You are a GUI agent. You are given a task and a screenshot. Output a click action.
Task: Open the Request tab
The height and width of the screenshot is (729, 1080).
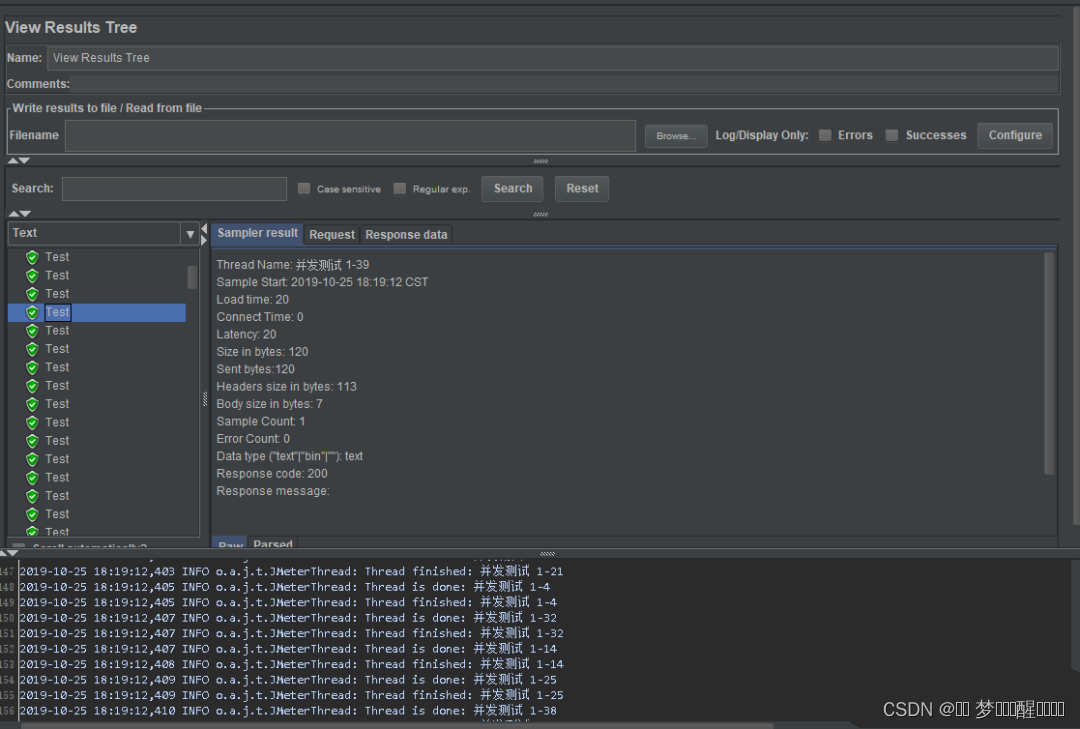tap(332, 235)
